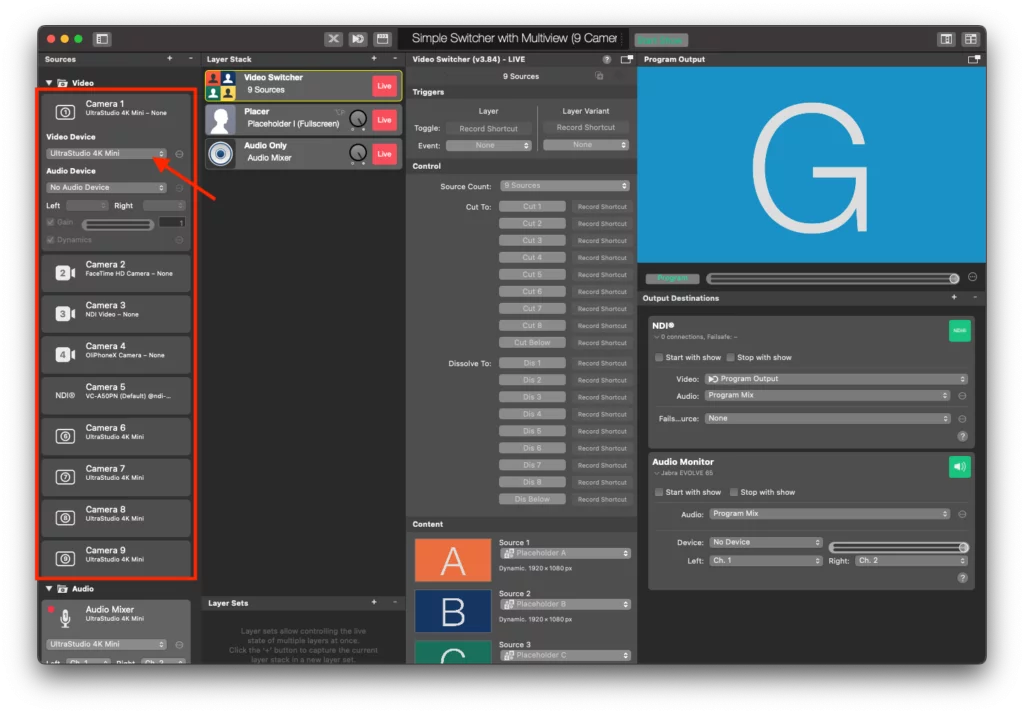The image size is (1024, 714).
Task: Toggle the sidebar icon in the title bar
Action: pyautogui.click(x=102, y=39)
